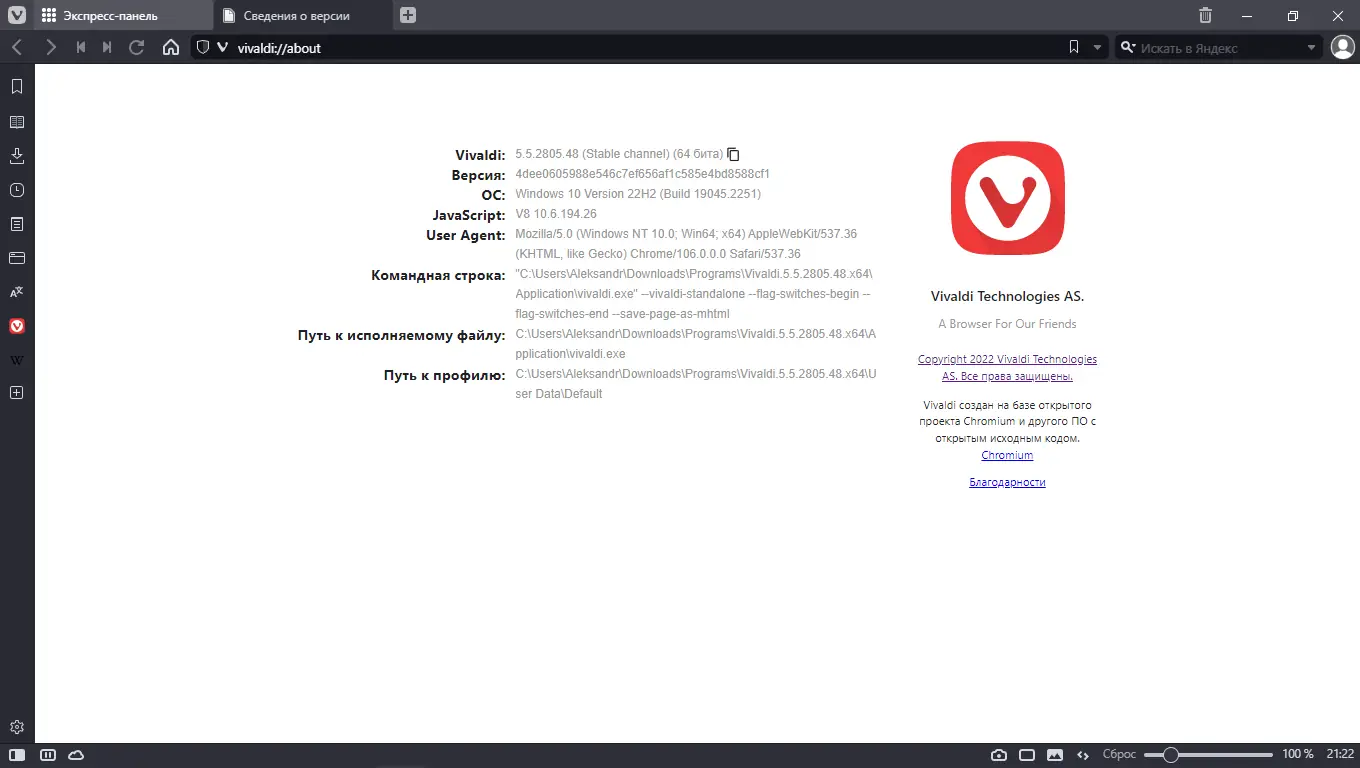Click the Путь к профилю label

pos(445,375)
